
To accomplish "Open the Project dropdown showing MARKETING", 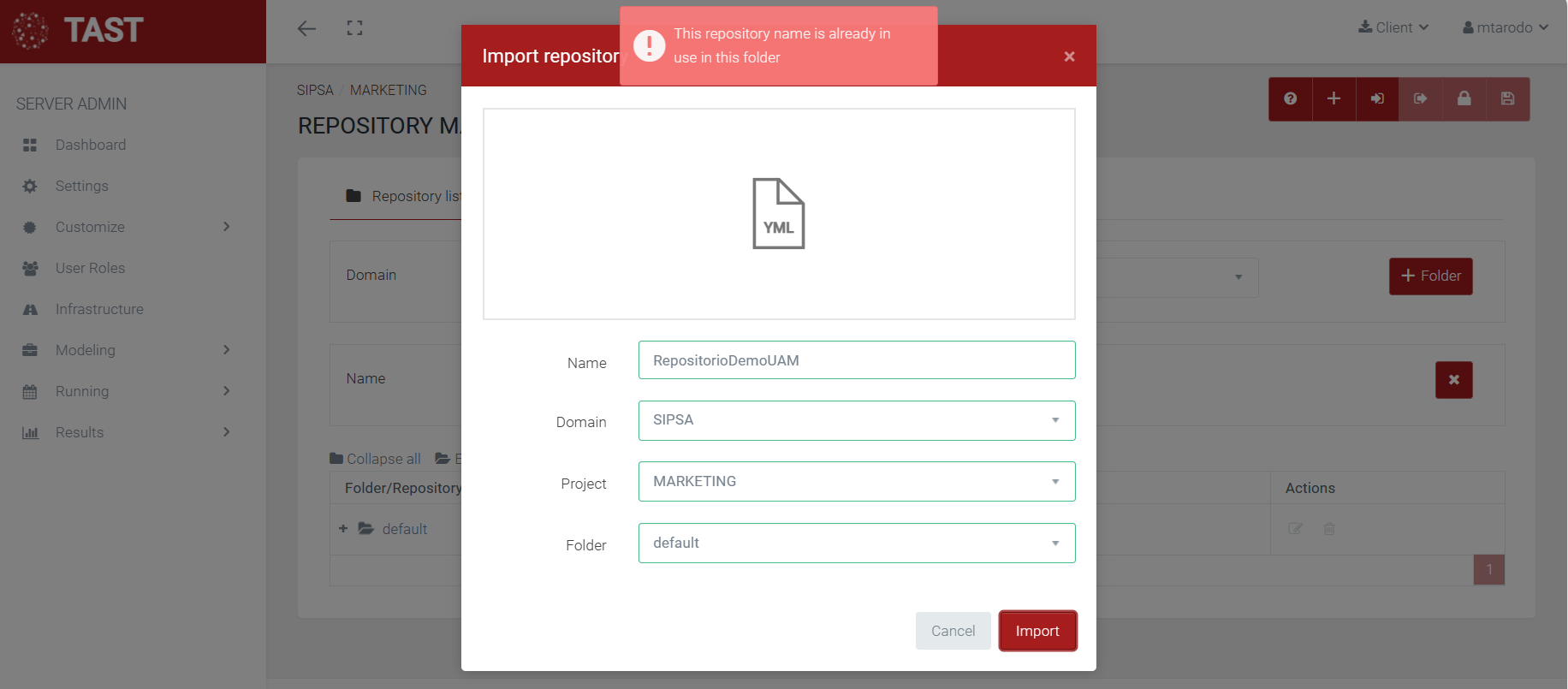I will [x=856, y=482].
